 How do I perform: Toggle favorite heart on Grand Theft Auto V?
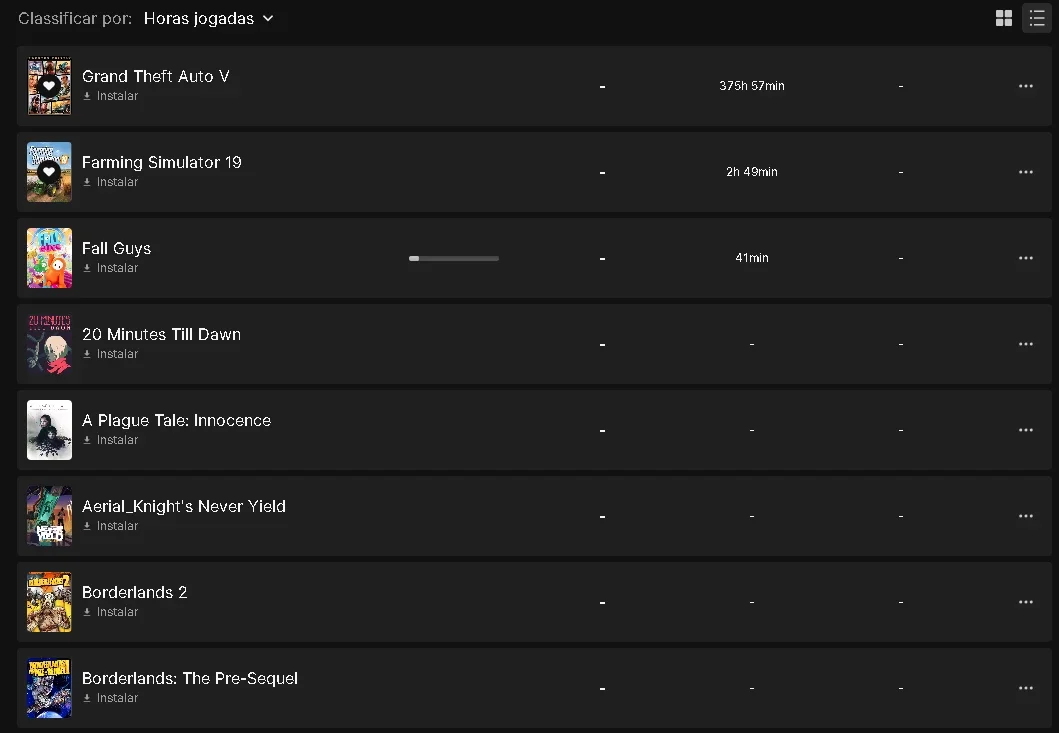pos(49,86)
